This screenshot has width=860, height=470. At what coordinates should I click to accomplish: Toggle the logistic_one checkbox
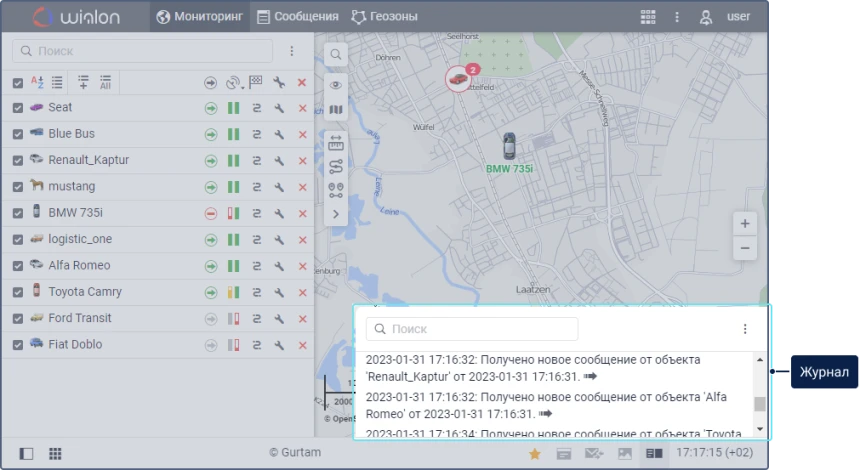18,240
